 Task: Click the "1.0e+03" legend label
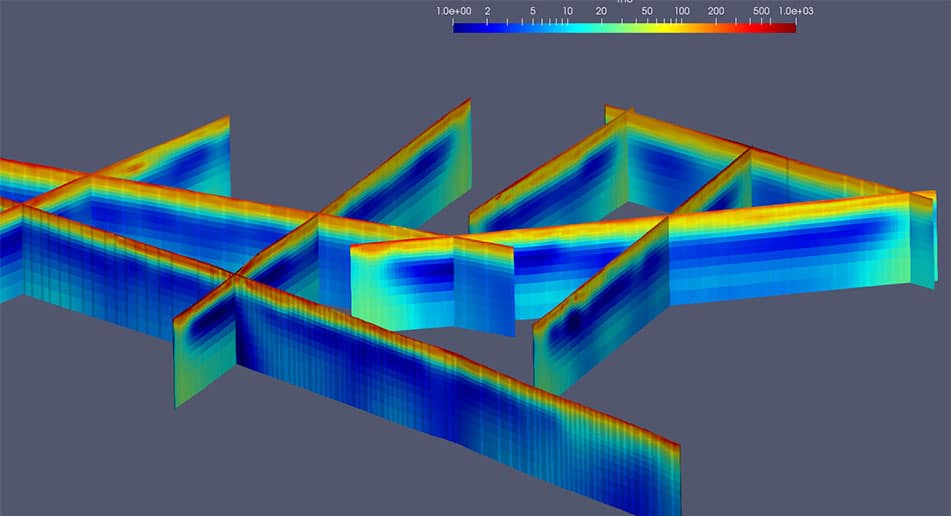[x=796, y=11]
